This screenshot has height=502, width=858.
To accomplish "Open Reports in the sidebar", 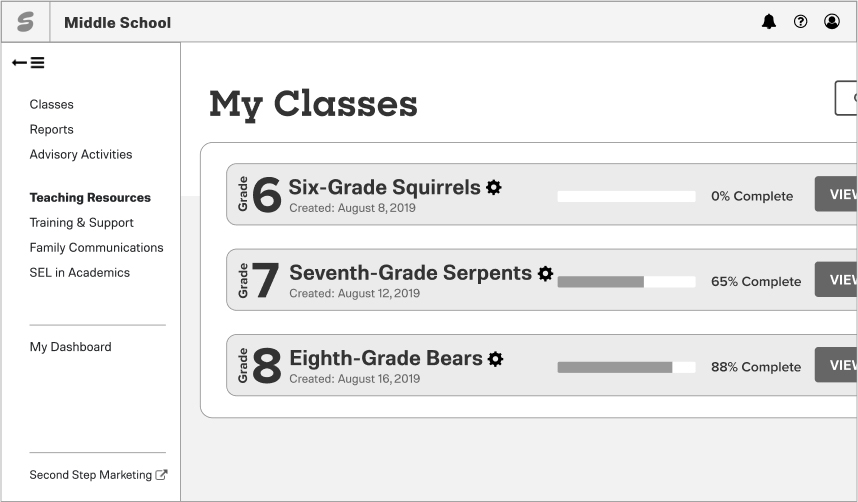I will tap(52, 129).
